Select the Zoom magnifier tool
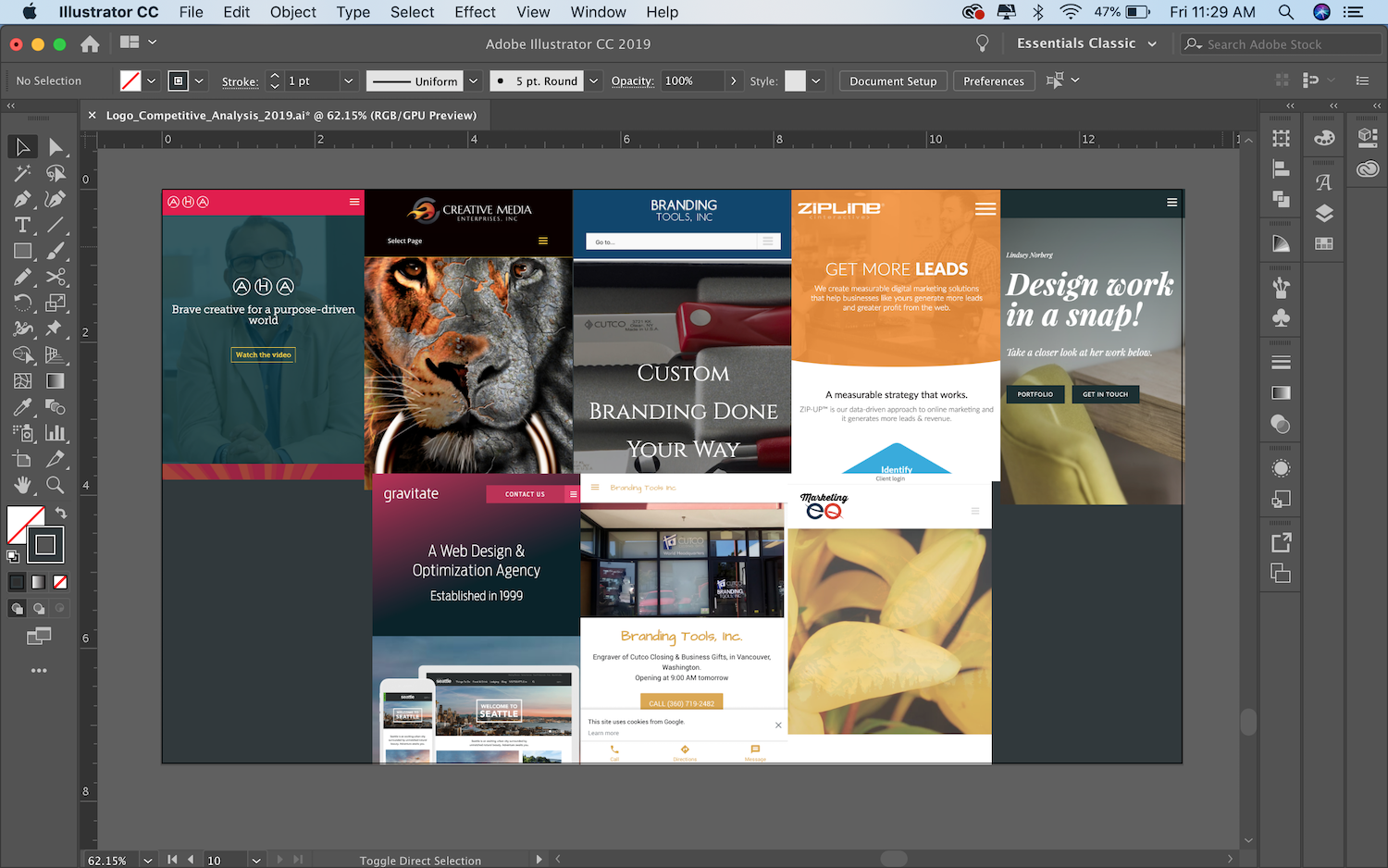The height and width of the screenshot is (868, 1388). pyautogui.click(x=56, y=484)
